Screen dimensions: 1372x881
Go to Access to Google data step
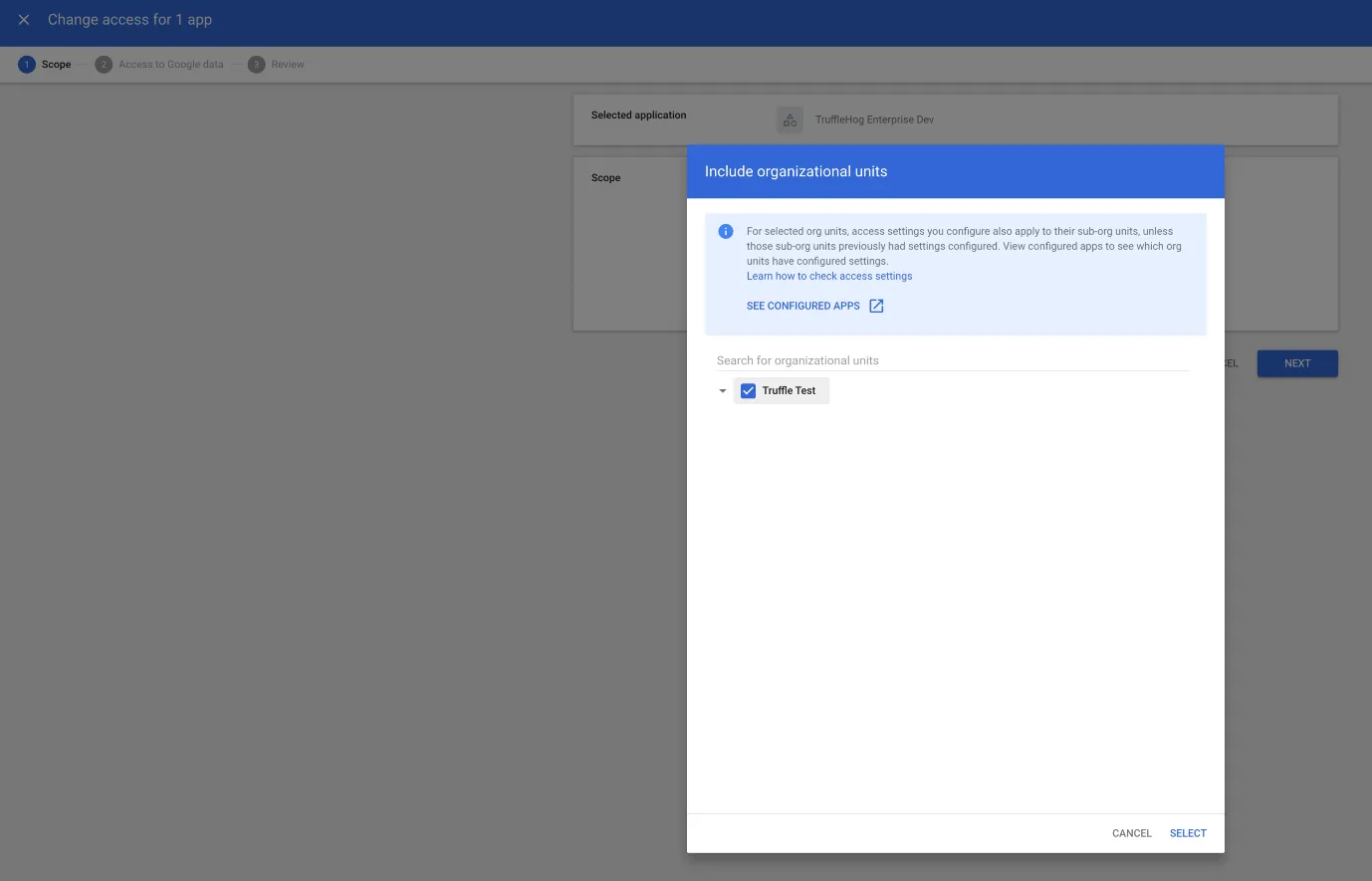pos(159,65)
